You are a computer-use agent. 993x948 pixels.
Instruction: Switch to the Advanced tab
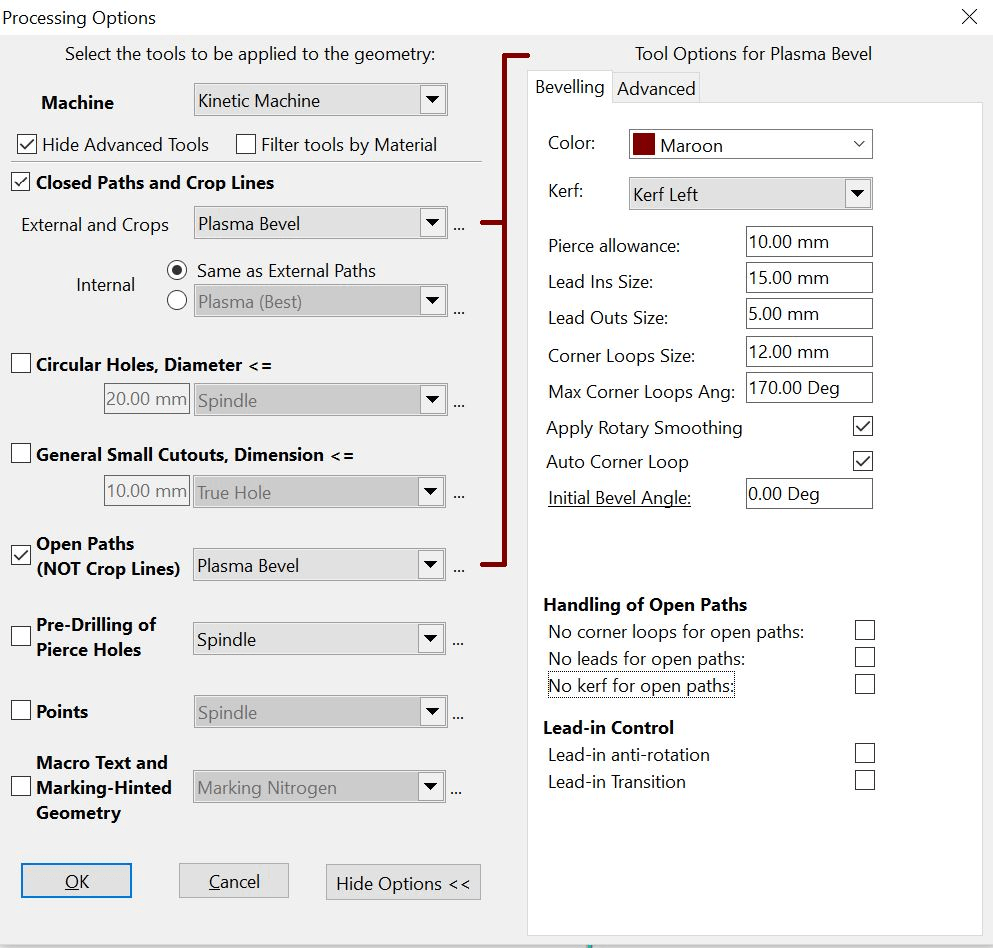pyautogui.click(x=656, y=88)
